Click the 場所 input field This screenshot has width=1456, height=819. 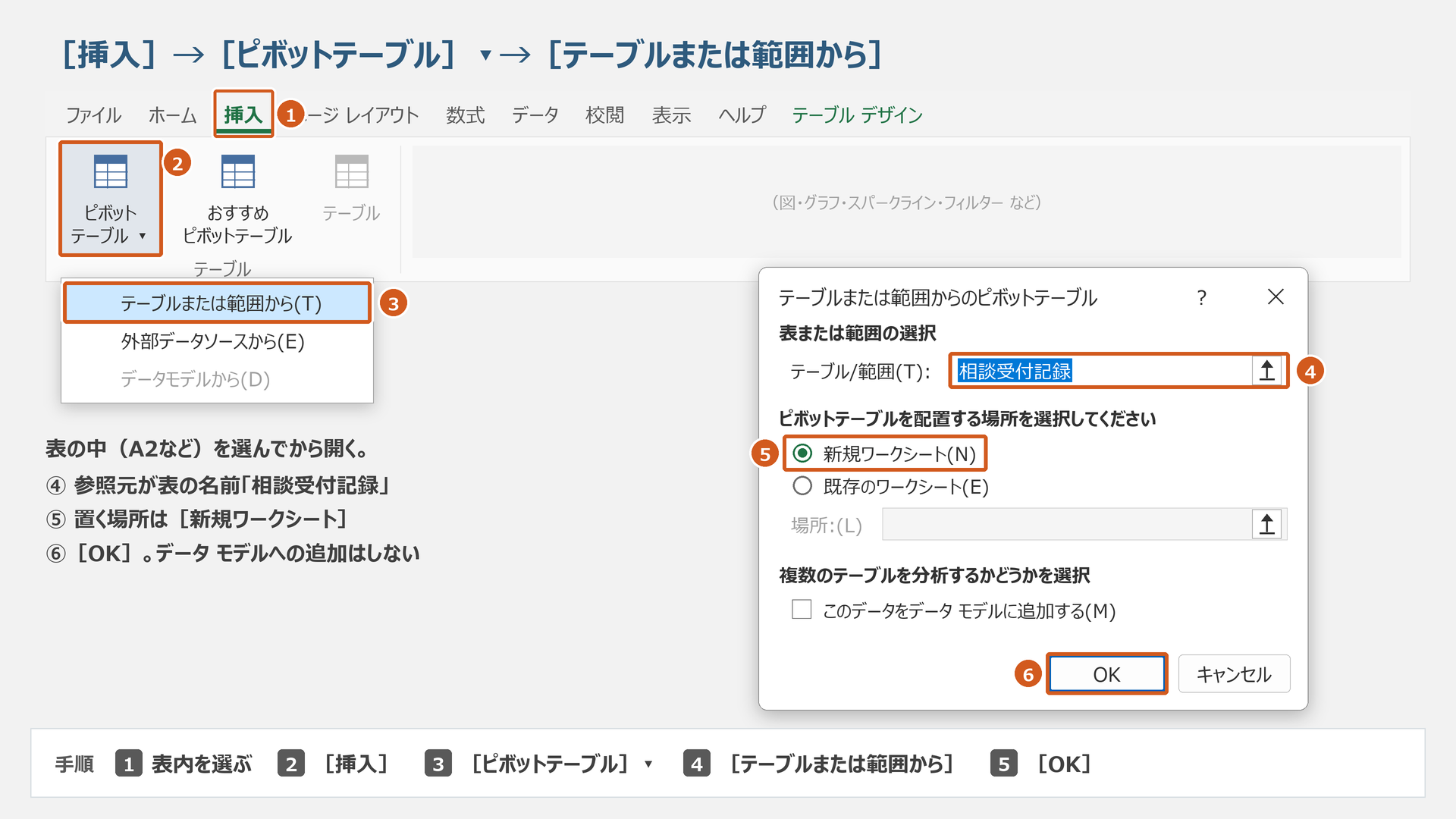[x=1067, y=524]
